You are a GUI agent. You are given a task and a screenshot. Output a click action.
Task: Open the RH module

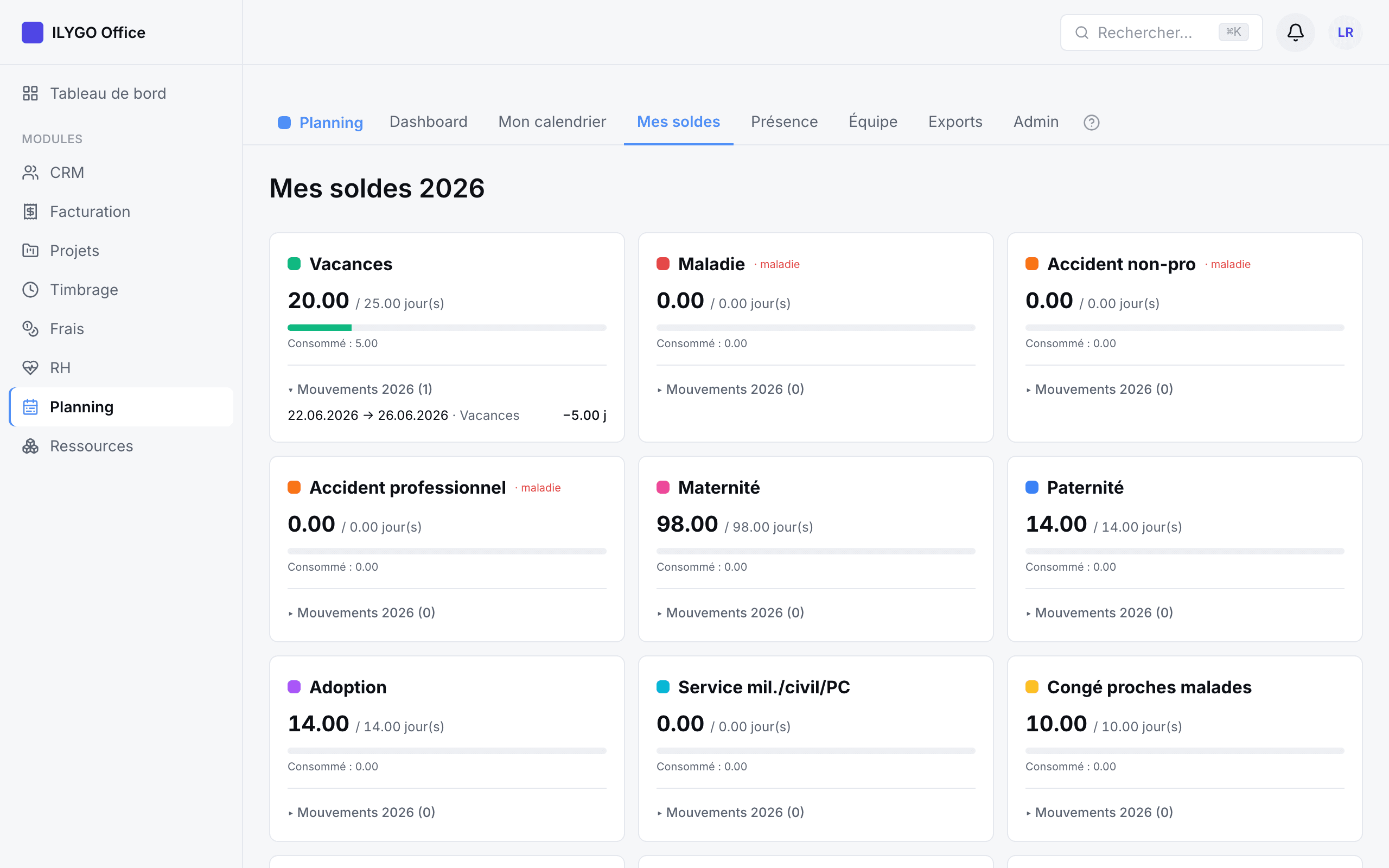[x=121, y=368]
